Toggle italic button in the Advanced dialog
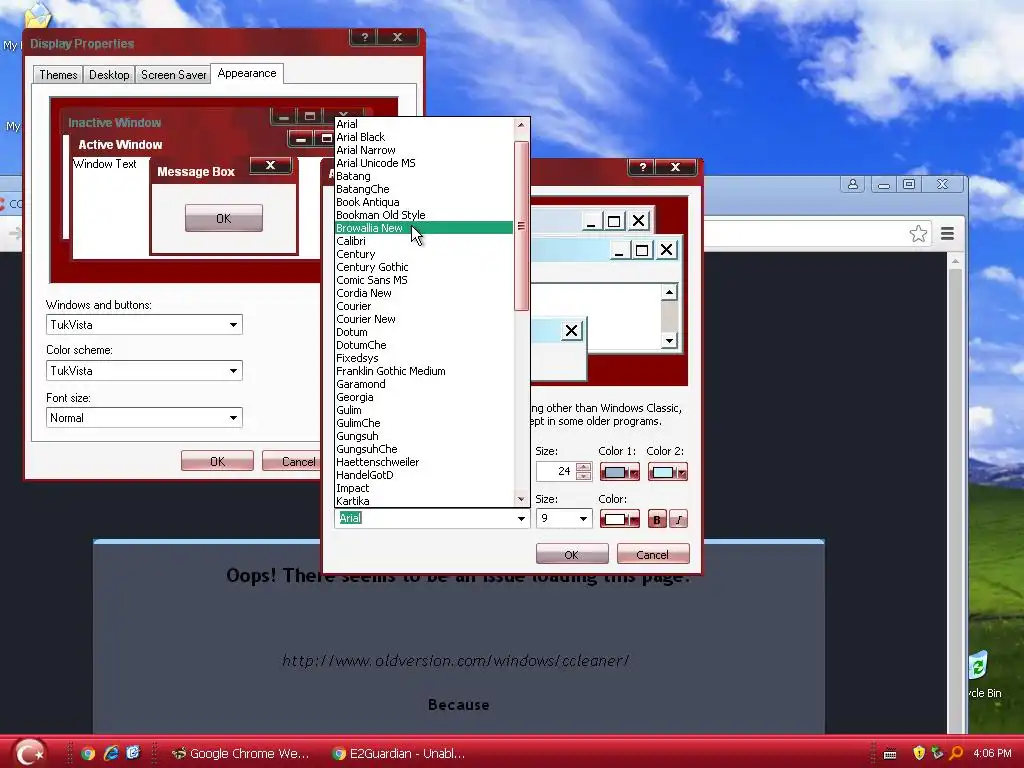The image size is (1024, 768). pyautogui.click(x=679, y=519)
